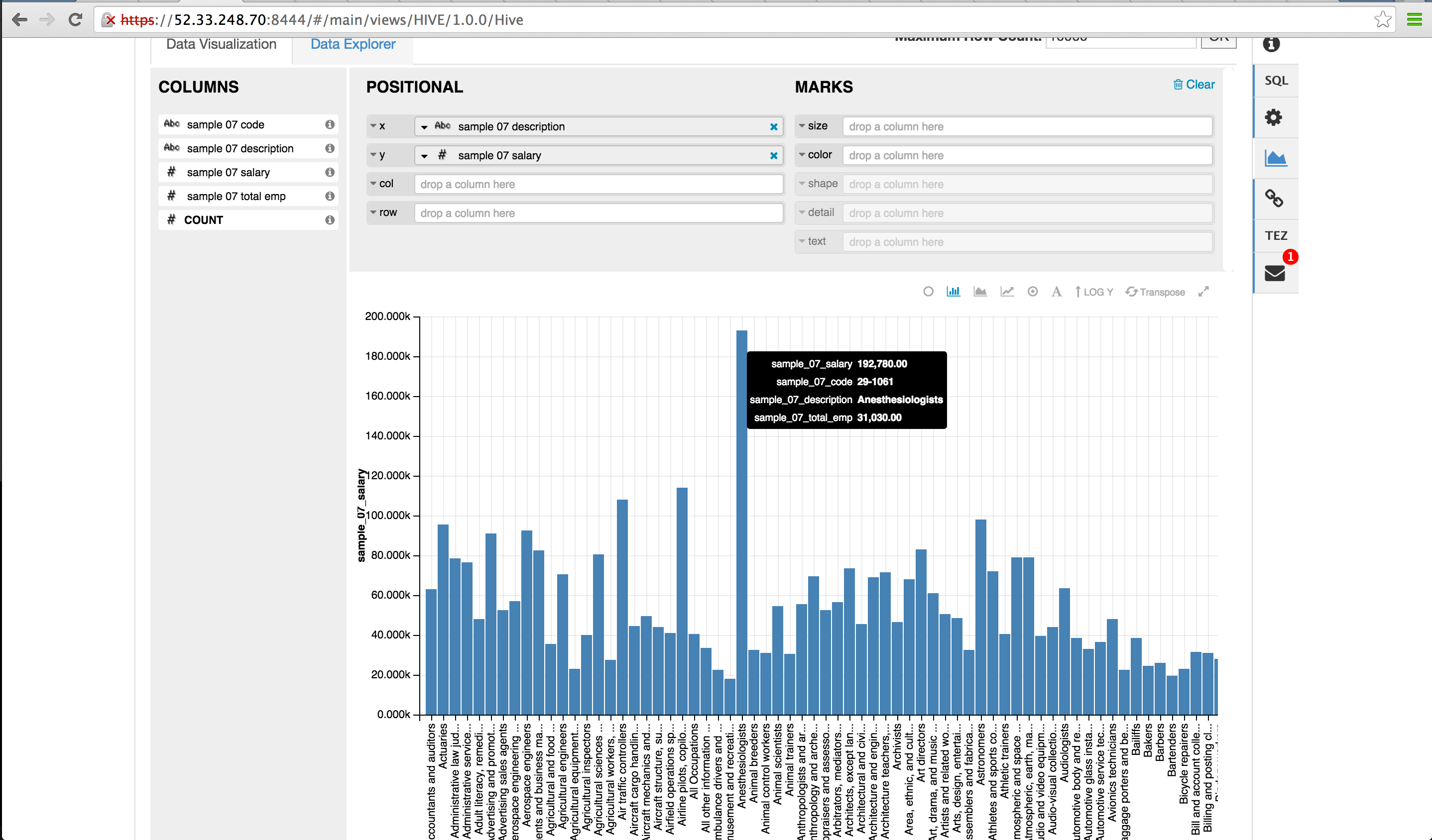Switch to area chart mark type
The image size is (1432, 840).
[980, 292]
